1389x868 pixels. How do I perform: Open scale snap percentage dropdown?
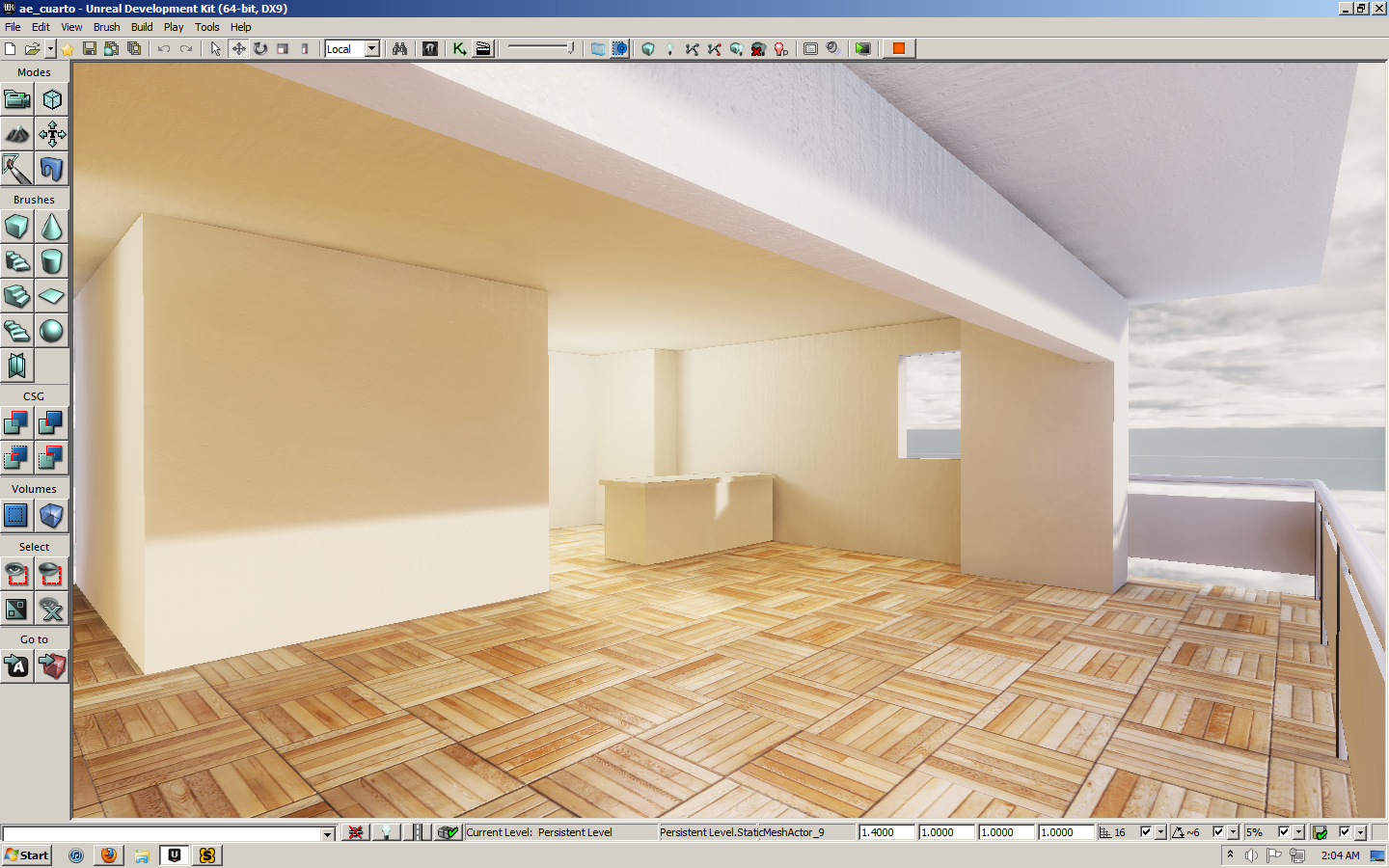tap(1298, 832)
